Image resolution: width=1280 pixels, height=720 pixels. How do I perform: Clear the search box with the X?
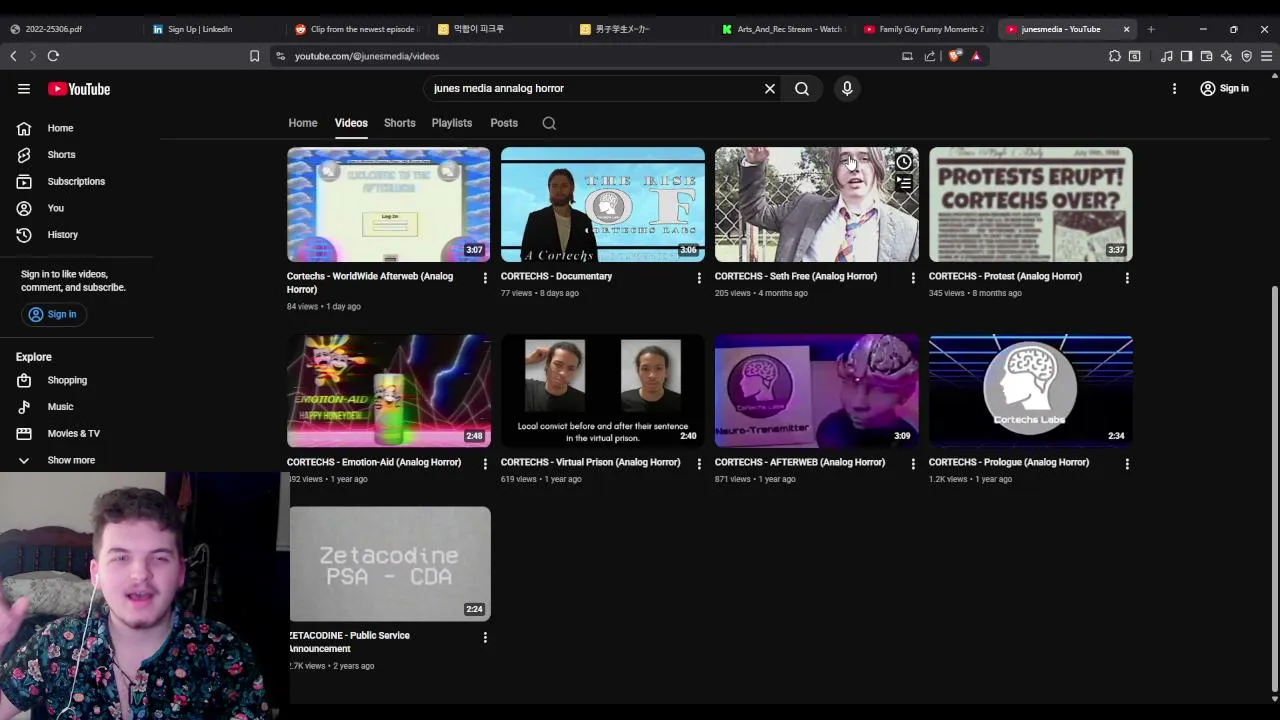770,89
